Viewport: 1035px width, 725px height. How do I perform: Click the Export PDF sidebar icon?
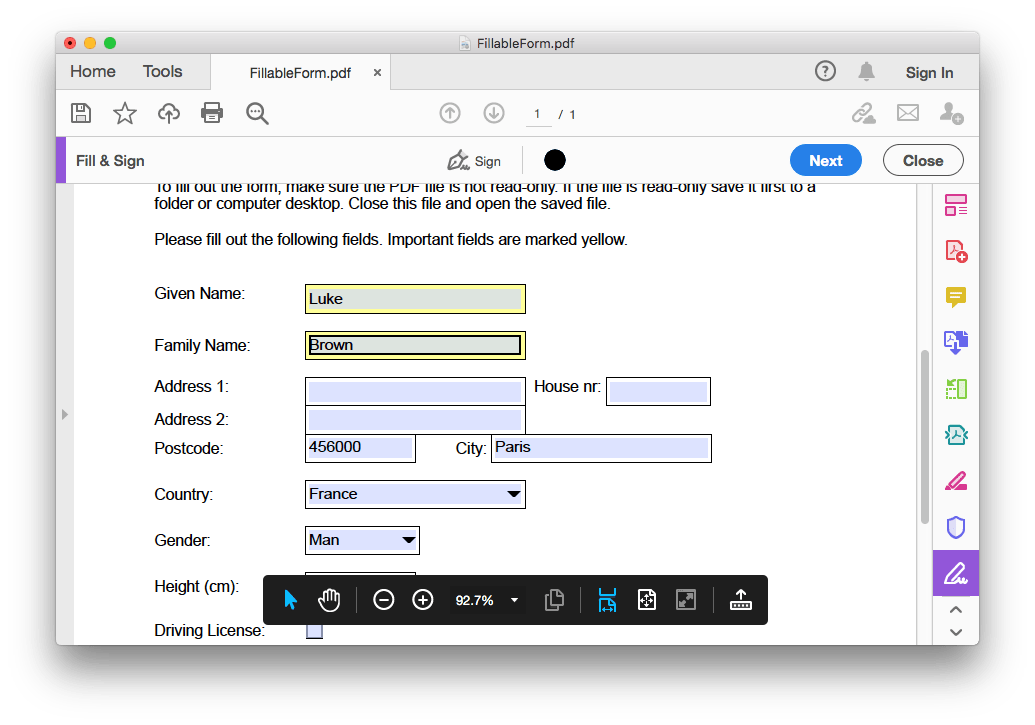[955, 343]
